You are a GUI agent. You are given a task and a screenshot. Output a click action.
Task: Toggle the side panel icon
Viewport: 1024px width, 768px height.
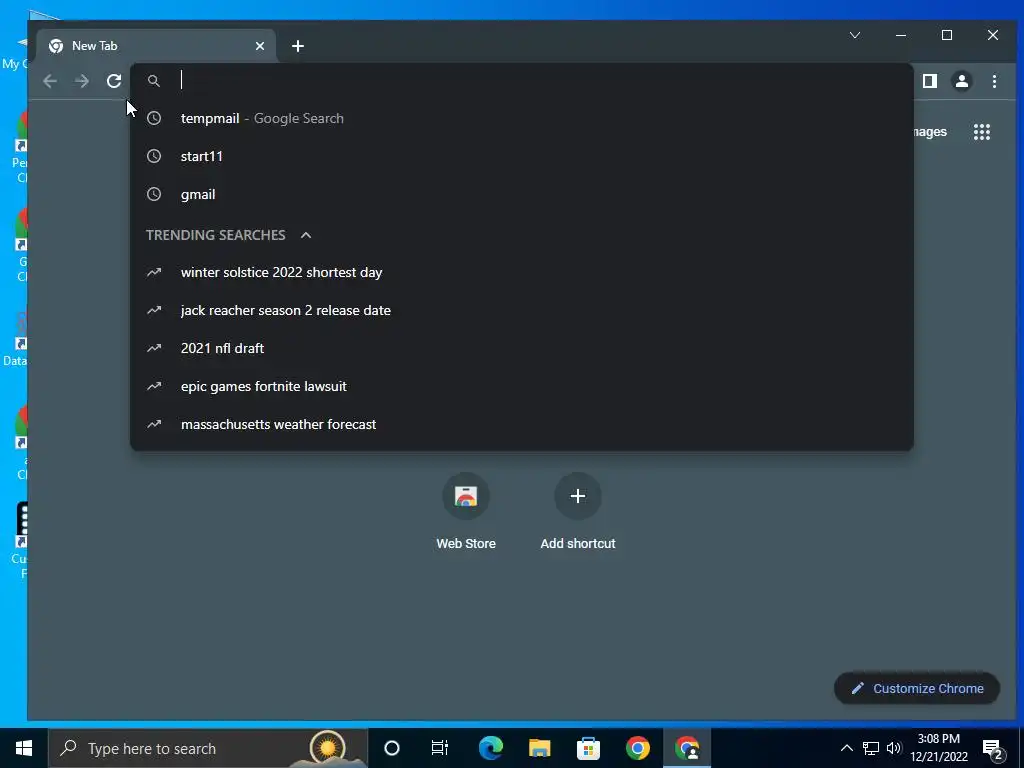click(929, 81)
